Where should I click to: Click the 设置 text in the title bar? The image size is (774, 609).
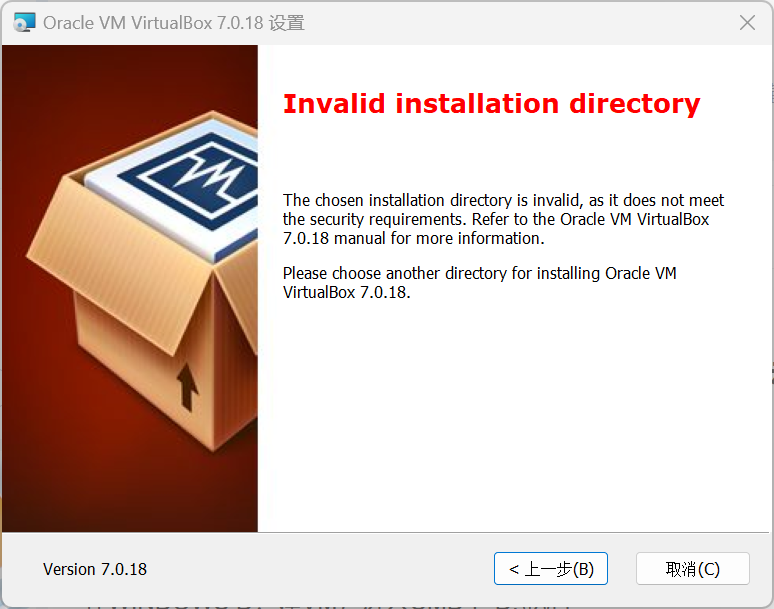click(286, 23)
